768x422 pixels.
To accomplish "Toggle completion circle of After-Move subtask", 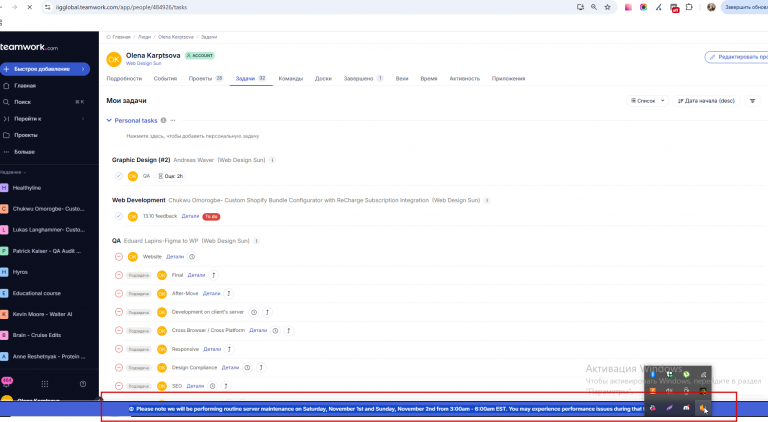I will click(x=119, y=294).
